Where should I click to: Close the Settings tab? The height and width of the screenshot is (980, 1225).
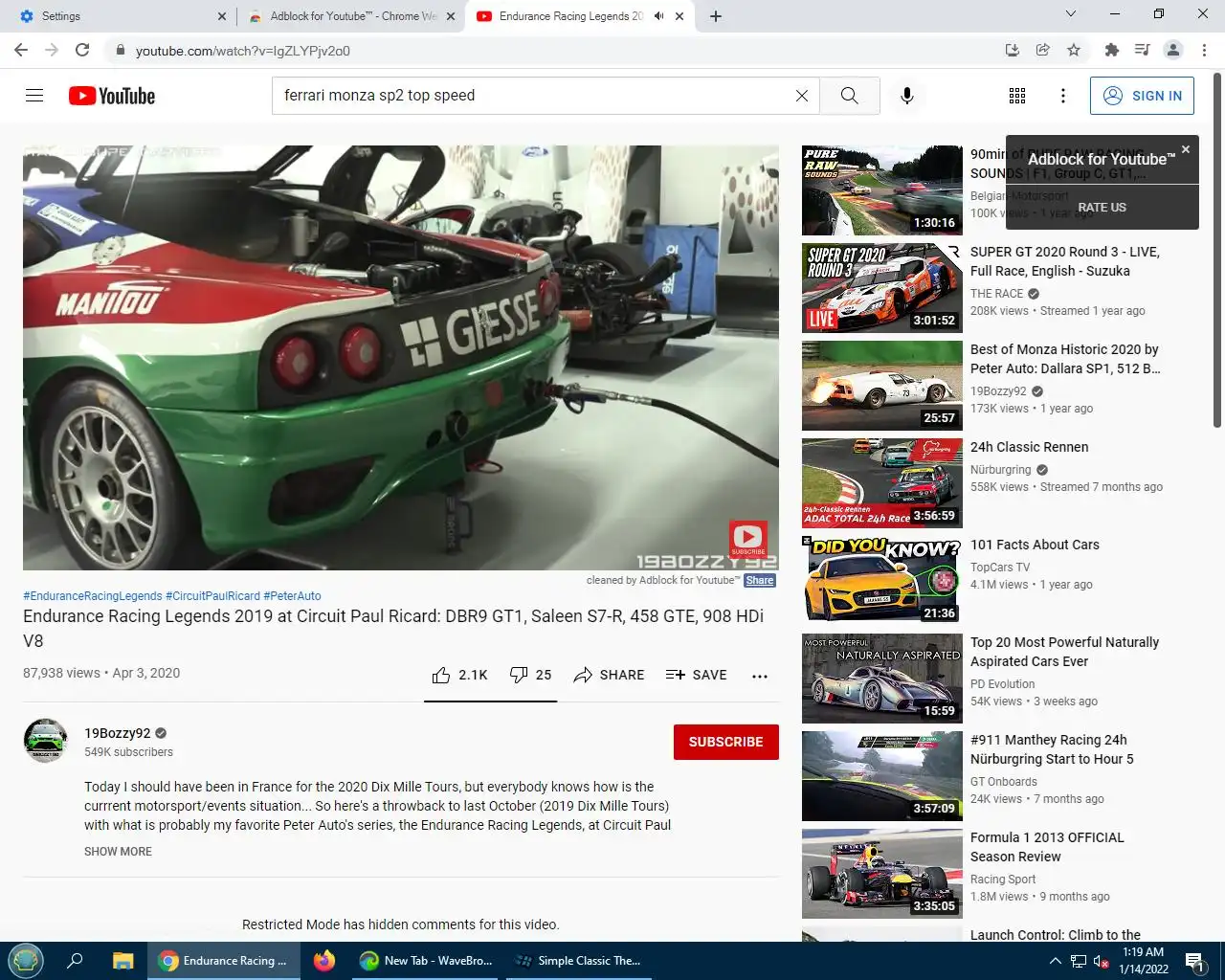pos(222,16)
